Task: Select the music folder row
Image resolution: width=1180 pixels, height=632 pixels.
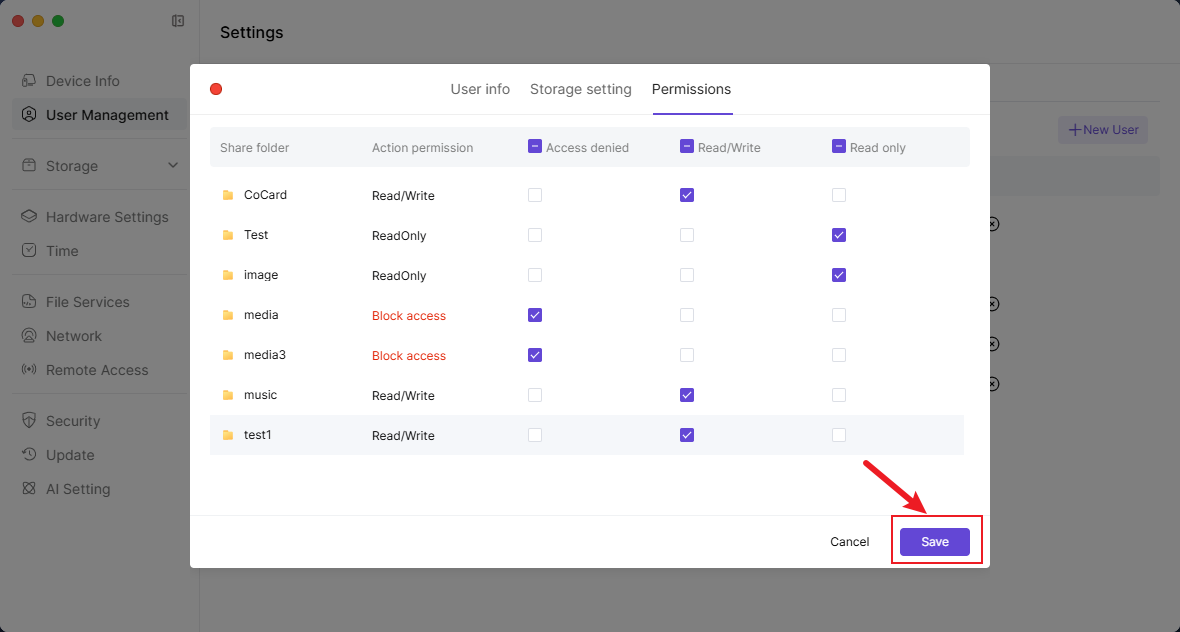Action: click(261, 395)
